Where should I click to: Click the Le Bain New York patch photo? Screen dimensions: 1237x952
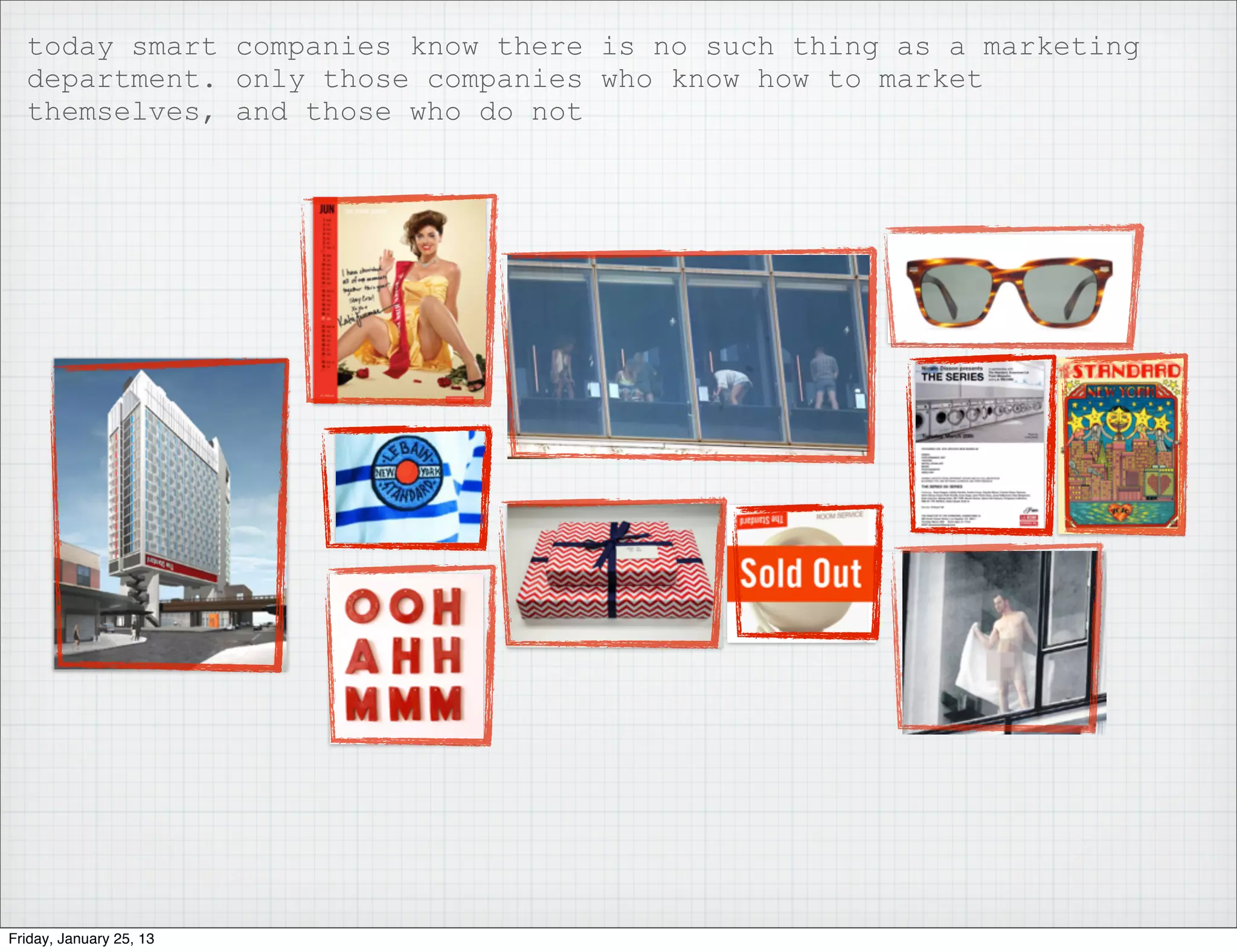coord(408,487)
